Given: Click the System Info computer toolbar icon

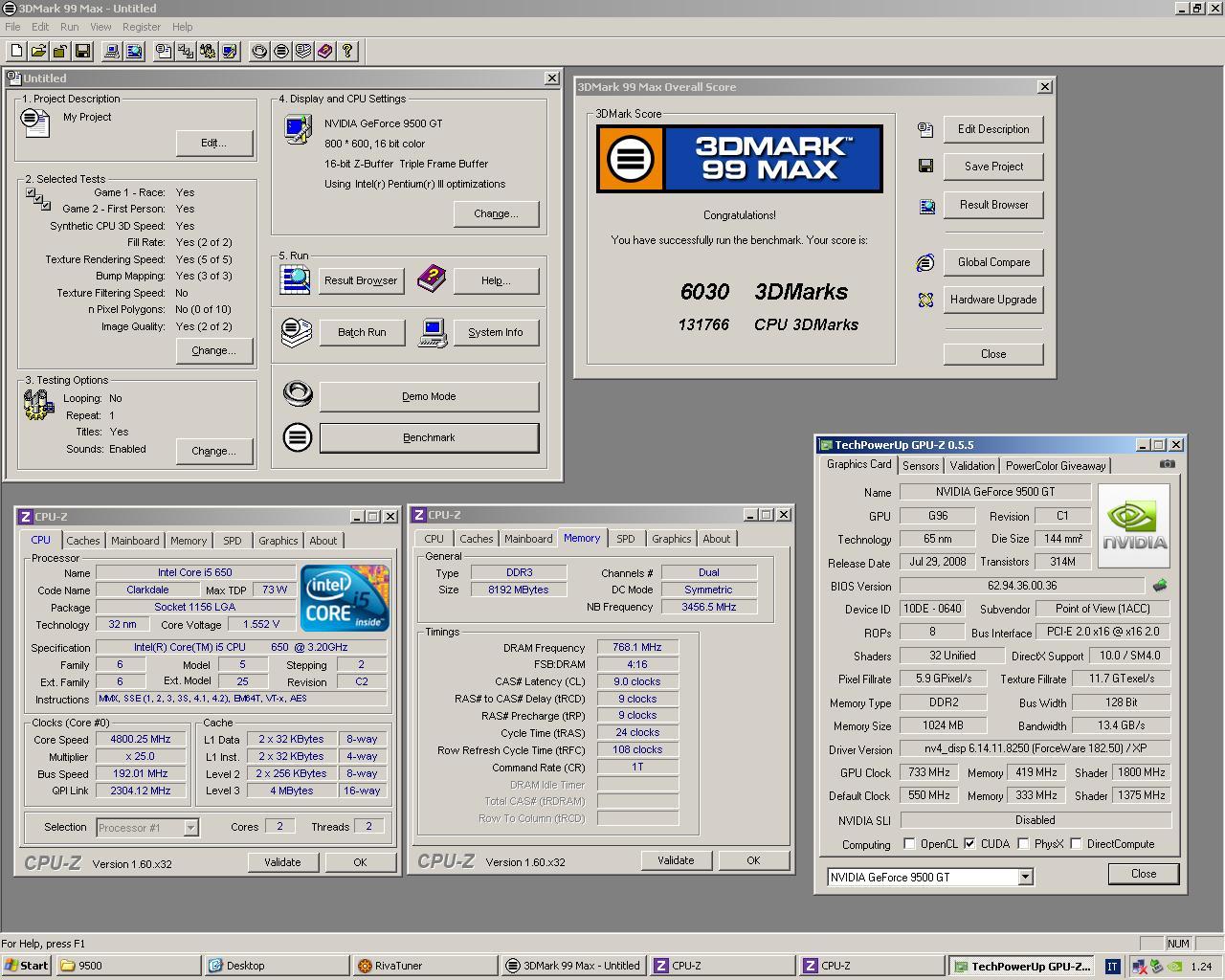Looking at the screenshot, I should [x=112, y=51].
